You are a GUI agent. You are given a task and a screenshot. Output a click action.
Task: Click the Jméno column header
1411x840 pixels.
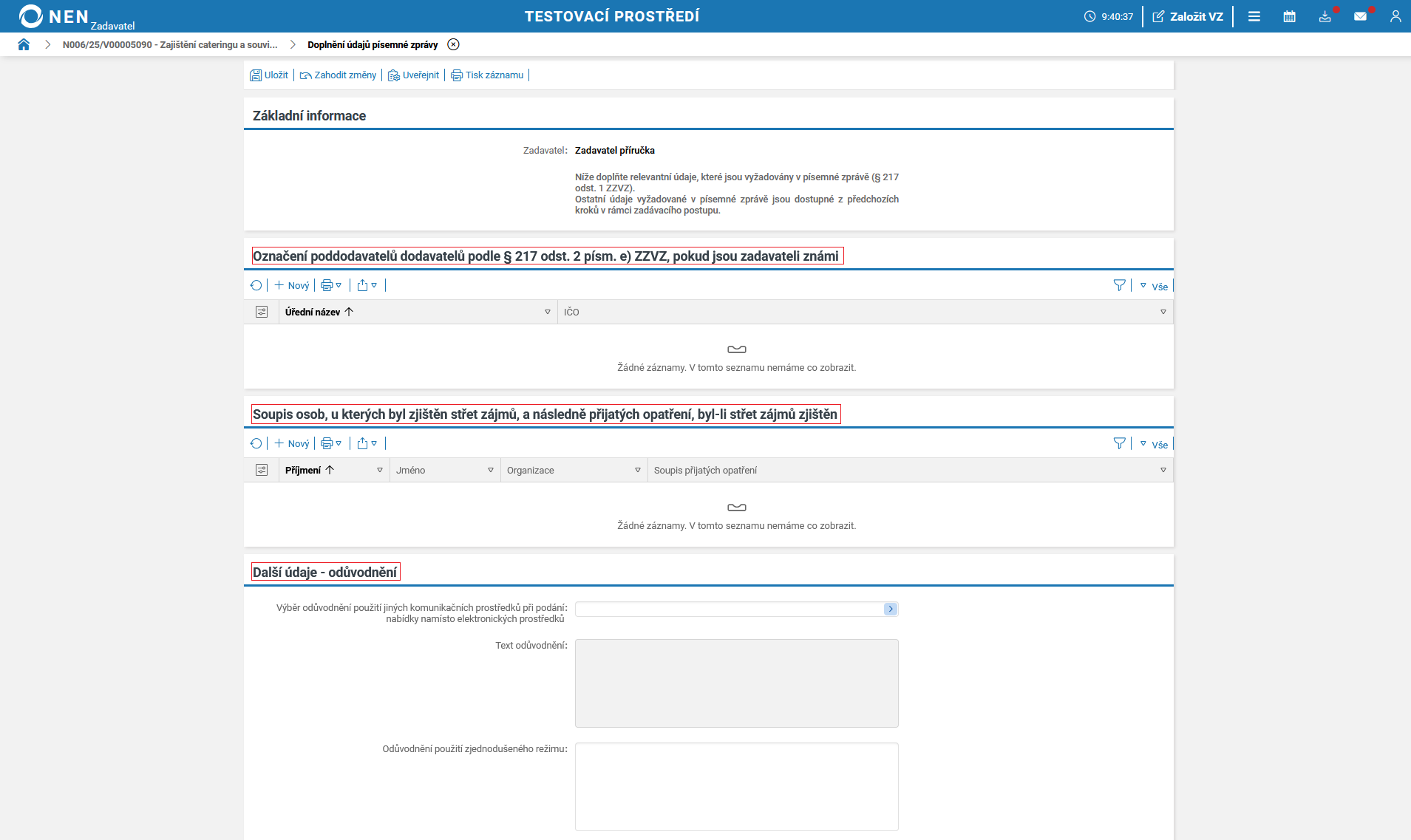pyautogui.click(x=410, y=470)
